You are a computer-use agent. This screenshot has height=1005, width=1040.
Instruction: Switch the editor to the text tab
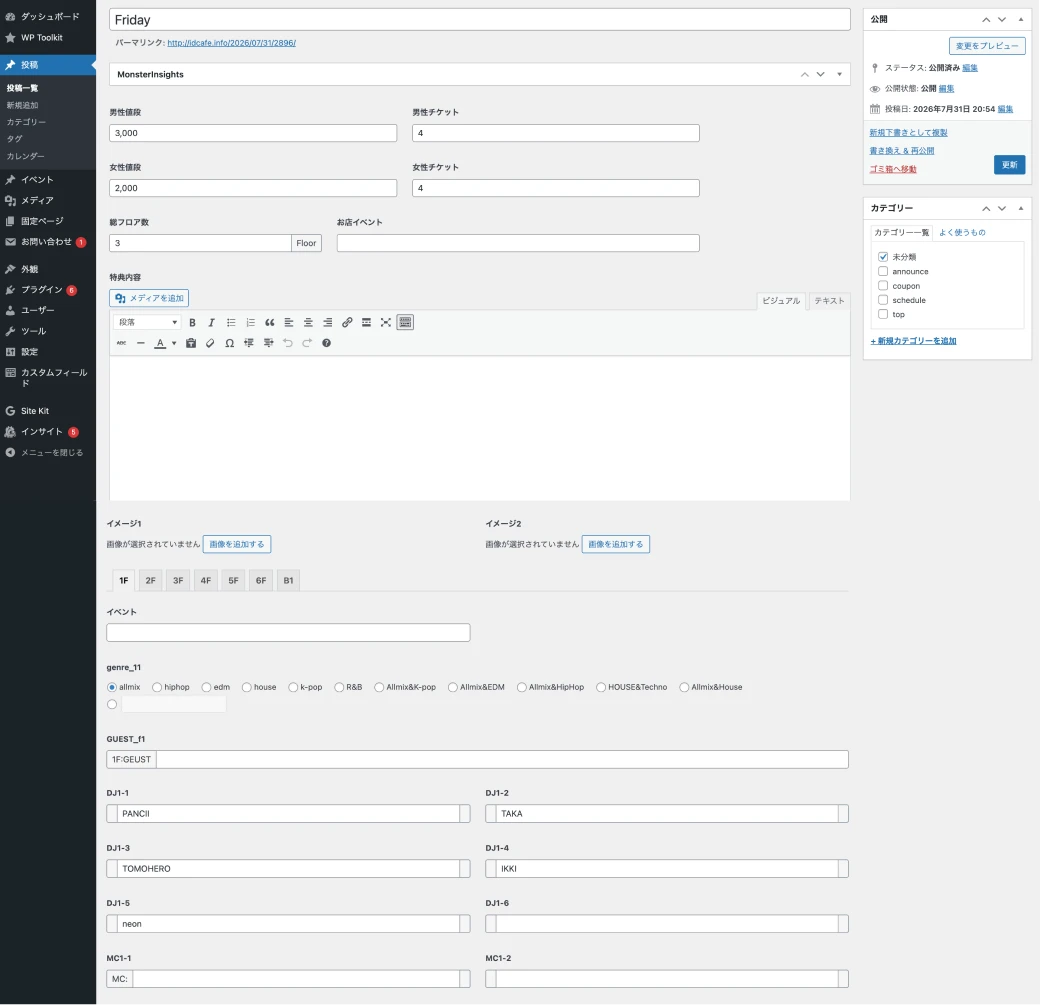[x=829, y=301]
